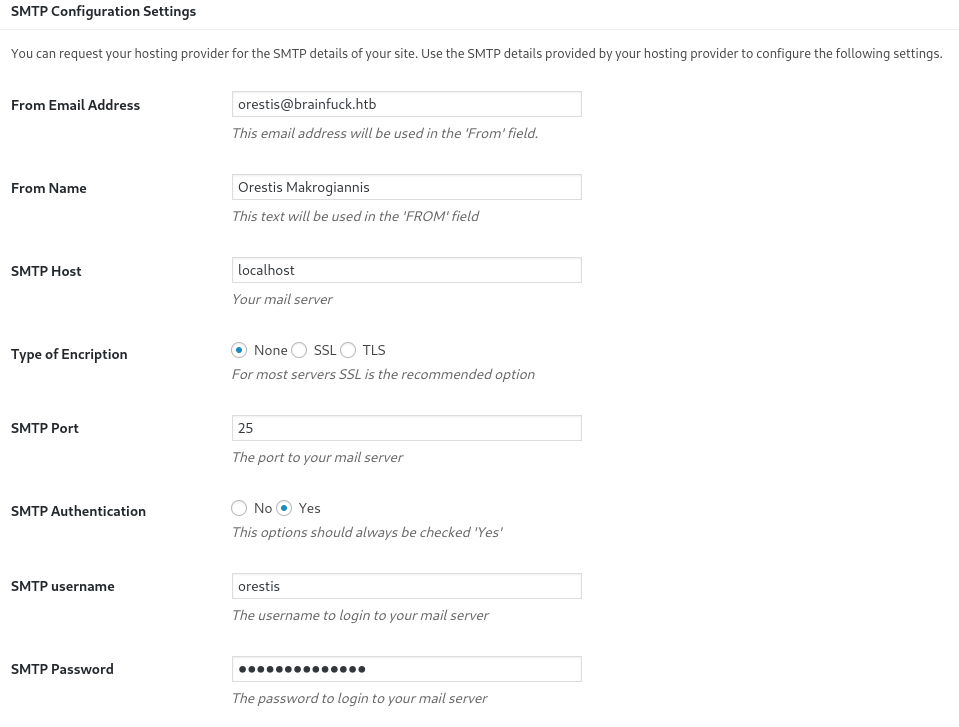
Task: Click the Type of Encription label
Action: coord(69,355)
